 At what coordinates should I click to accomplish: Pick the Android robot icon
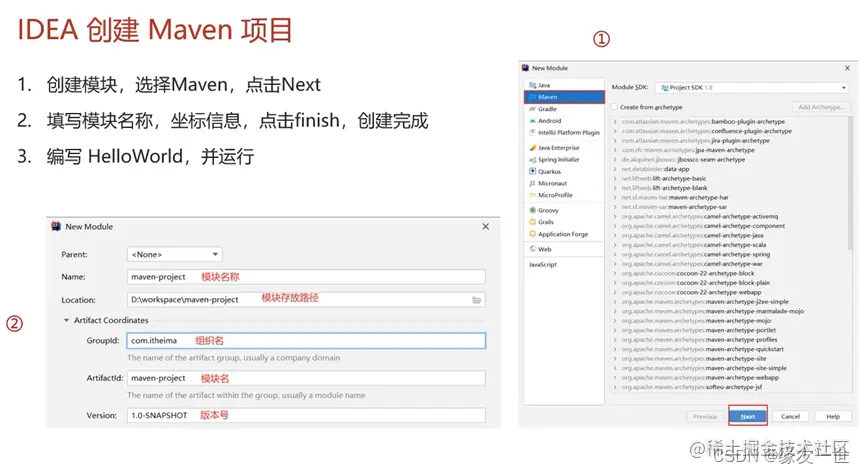point(532,120)
